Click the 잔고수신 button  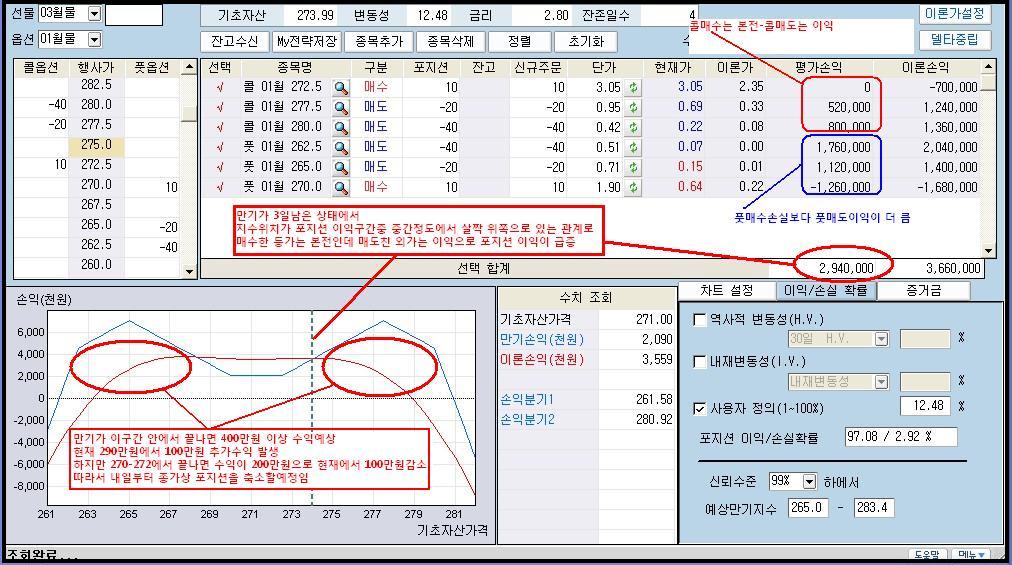coord(234,42)
